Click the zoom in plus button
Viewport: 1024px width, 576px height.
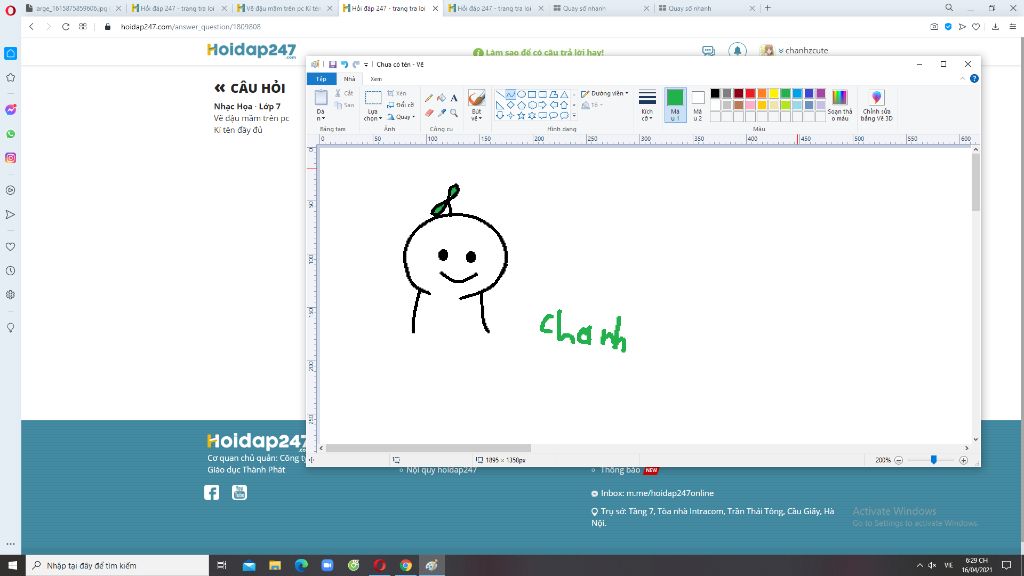(963, 460)
